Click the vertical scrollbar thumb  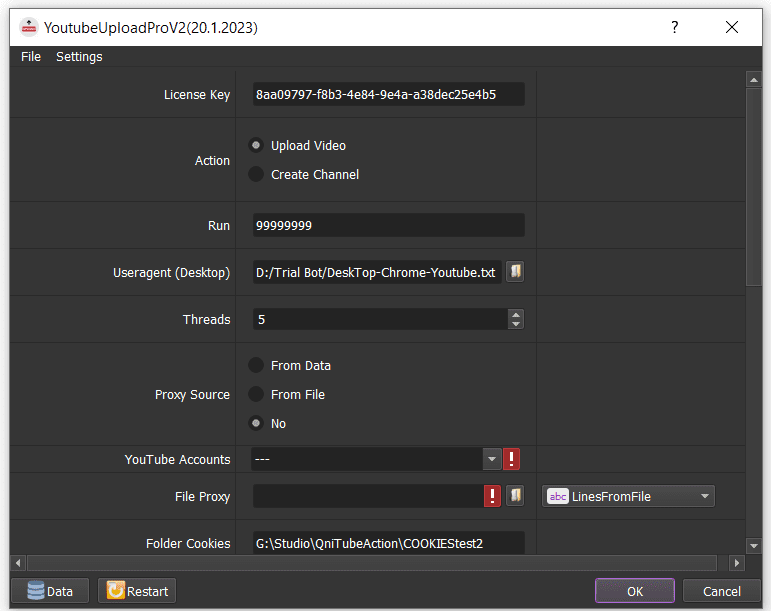(754, 187)
